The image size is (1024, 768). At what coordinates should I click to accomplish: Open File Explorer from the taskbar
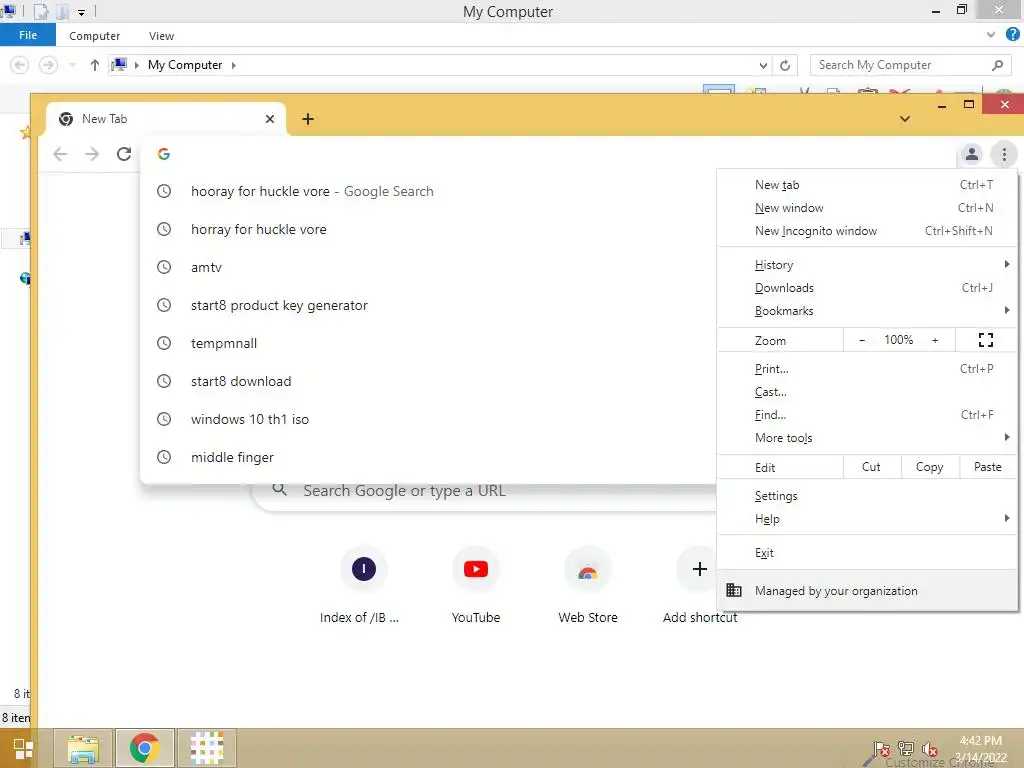(x=83, y=748)
